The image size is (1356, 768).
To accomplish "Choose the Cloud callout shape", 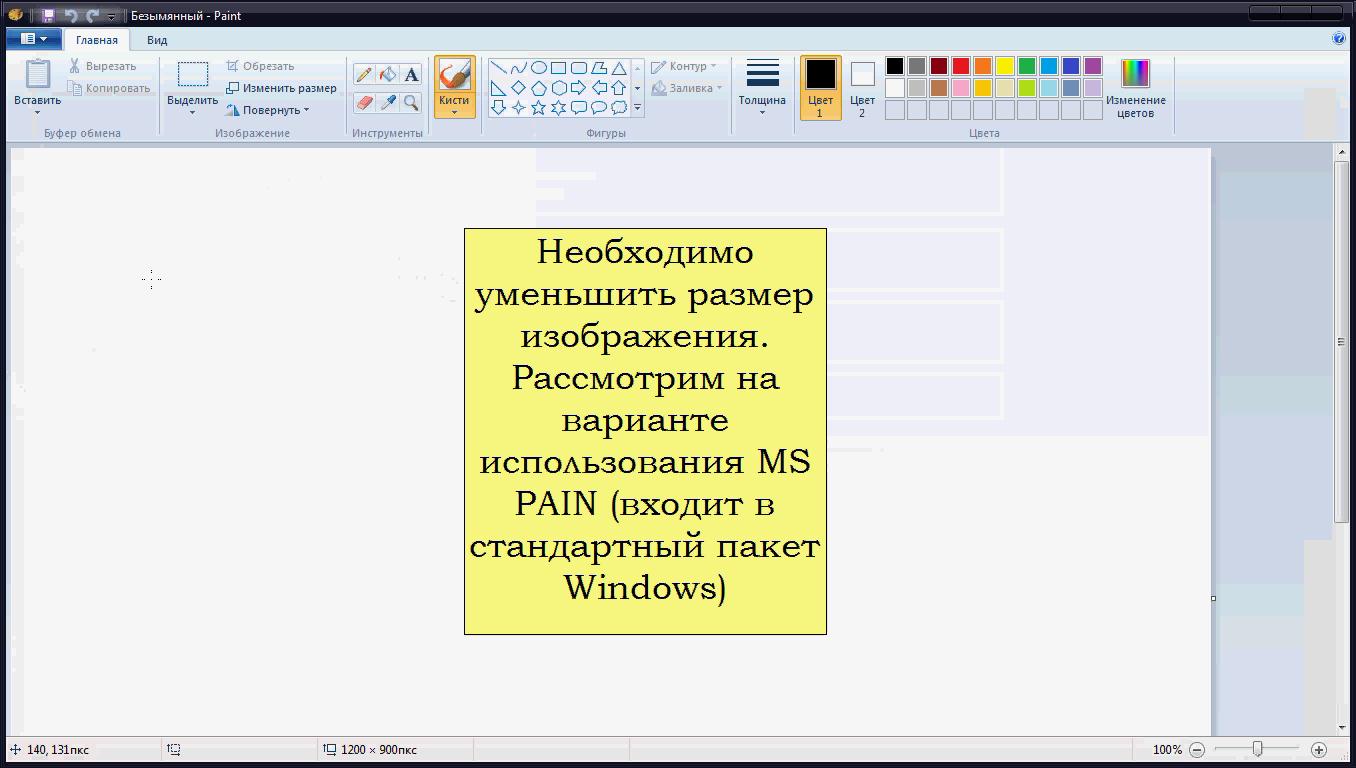I will pos(619,107).
